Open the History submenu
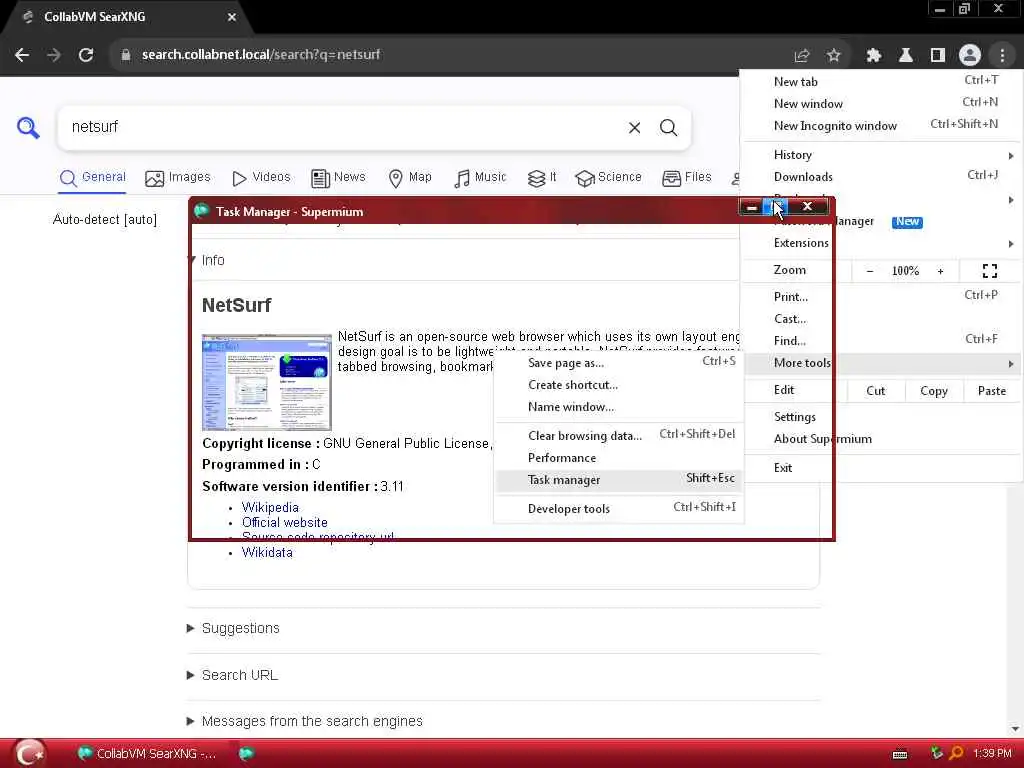This screenshot has width=1024, height=768. coord(881,155)
